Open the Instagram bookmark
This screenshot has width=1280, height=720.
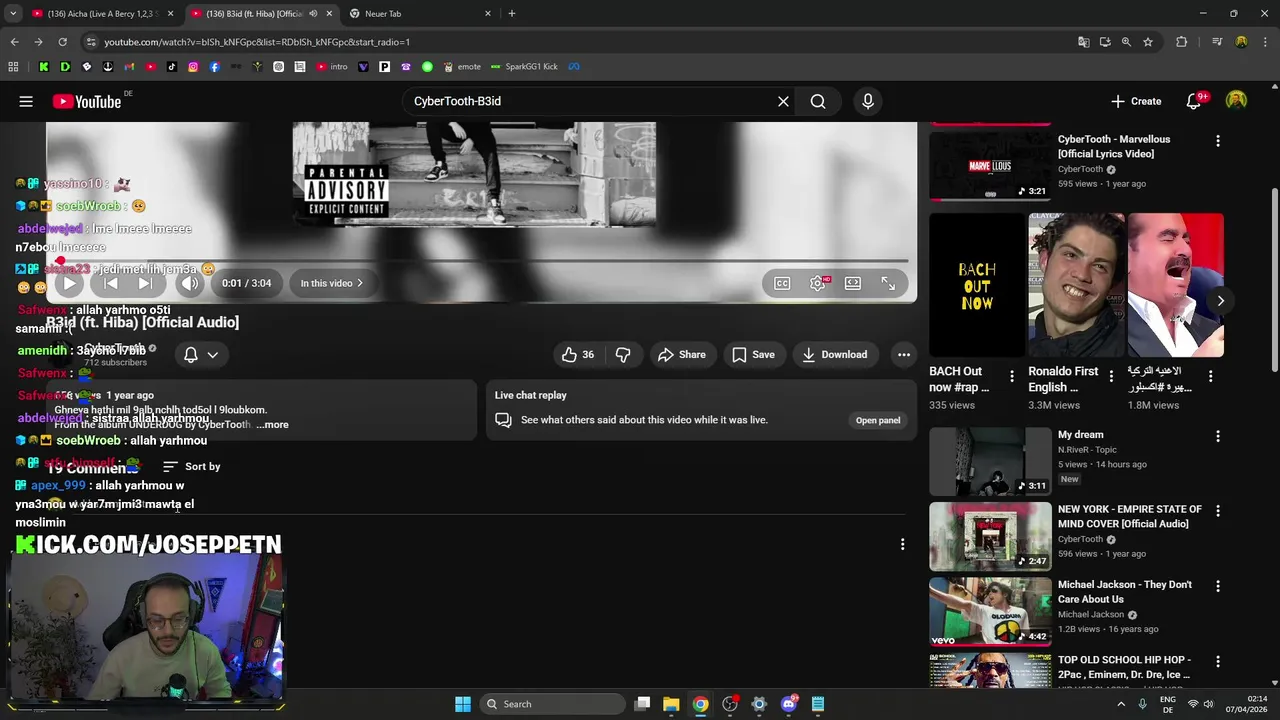point(193,67)
